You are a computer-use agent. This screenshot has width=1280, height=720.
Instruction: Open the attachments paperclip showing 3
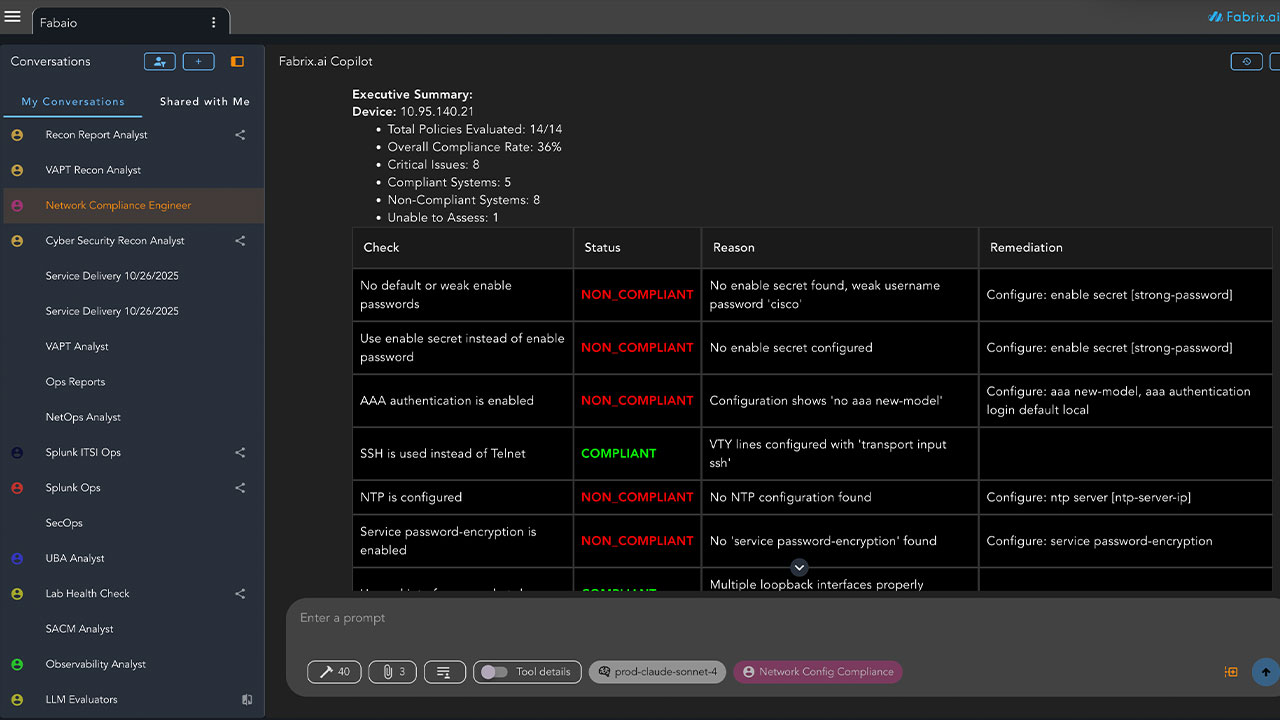pos(392,672)
